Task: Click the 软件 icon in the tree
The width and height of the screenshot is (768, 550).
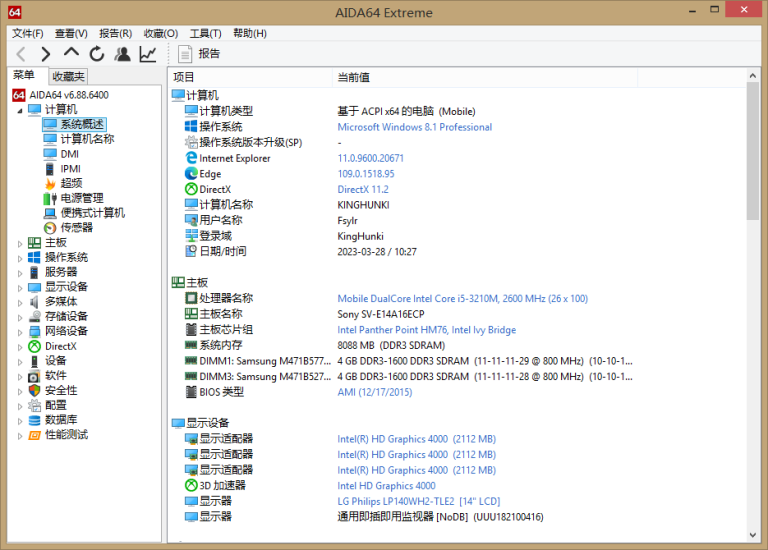Action: pyautogui.click(x=34, y=376)
